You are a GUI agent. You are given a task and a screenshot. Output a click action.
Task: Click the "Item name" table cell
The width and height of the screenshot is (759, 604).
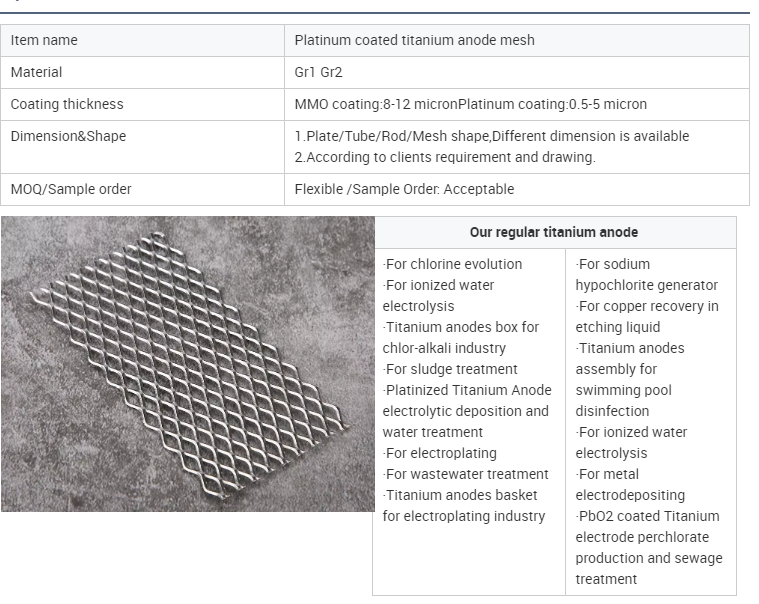[44, 40]
